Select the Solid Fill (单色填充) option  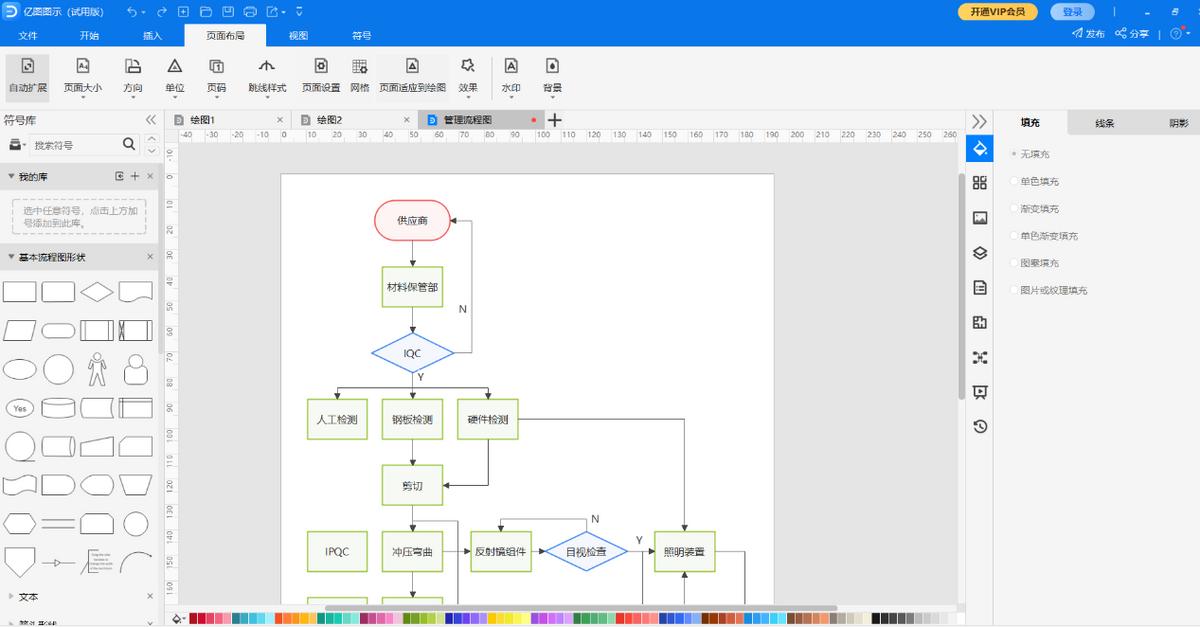click(x=1014, y=182)
